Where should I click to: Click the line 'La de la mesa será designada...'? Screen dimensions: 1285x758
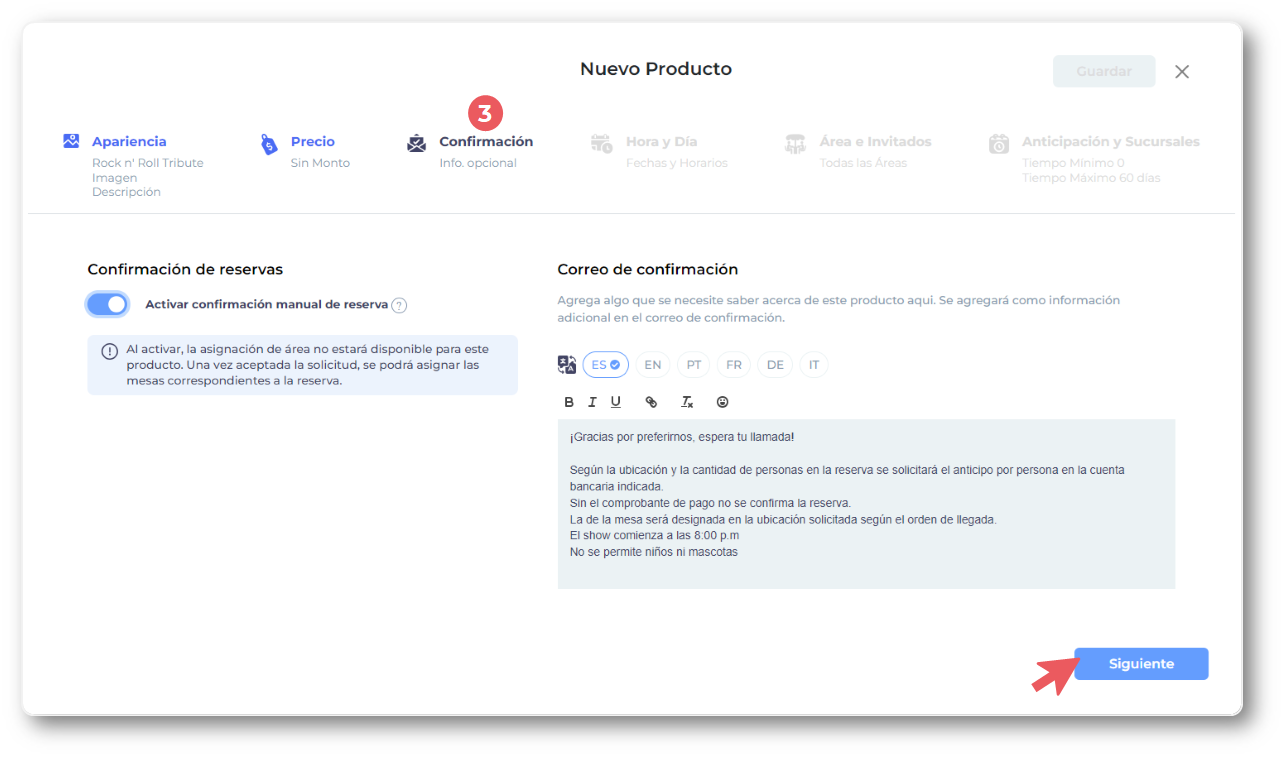(783, 519)
